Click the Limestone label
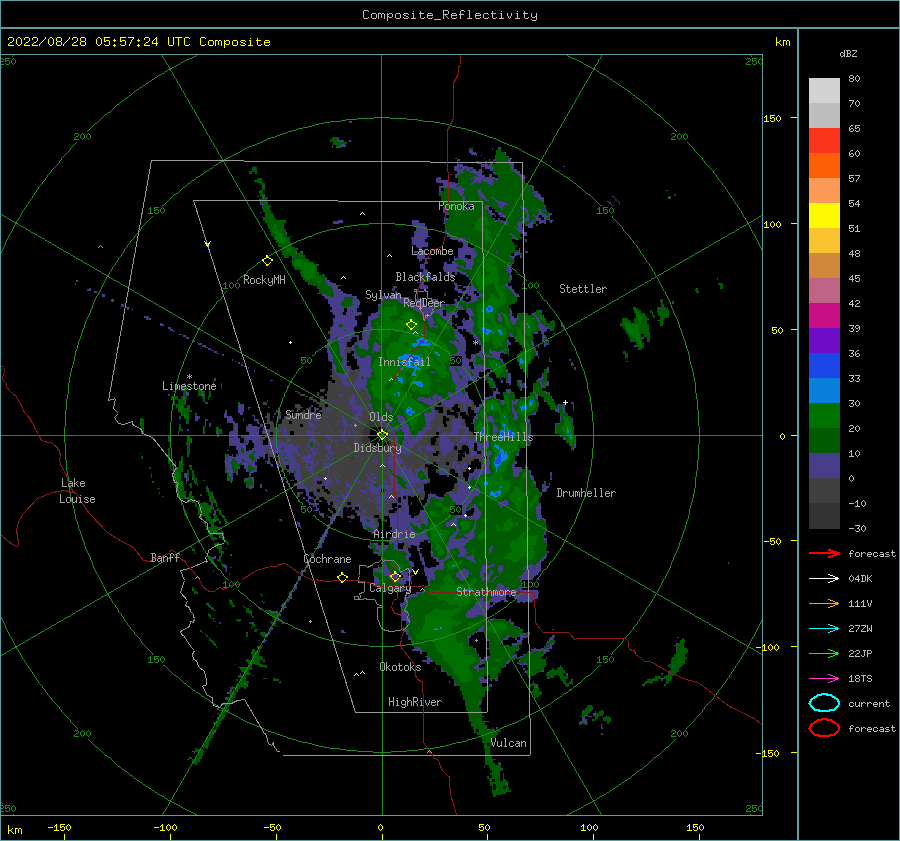 click(x=189, y=386)
